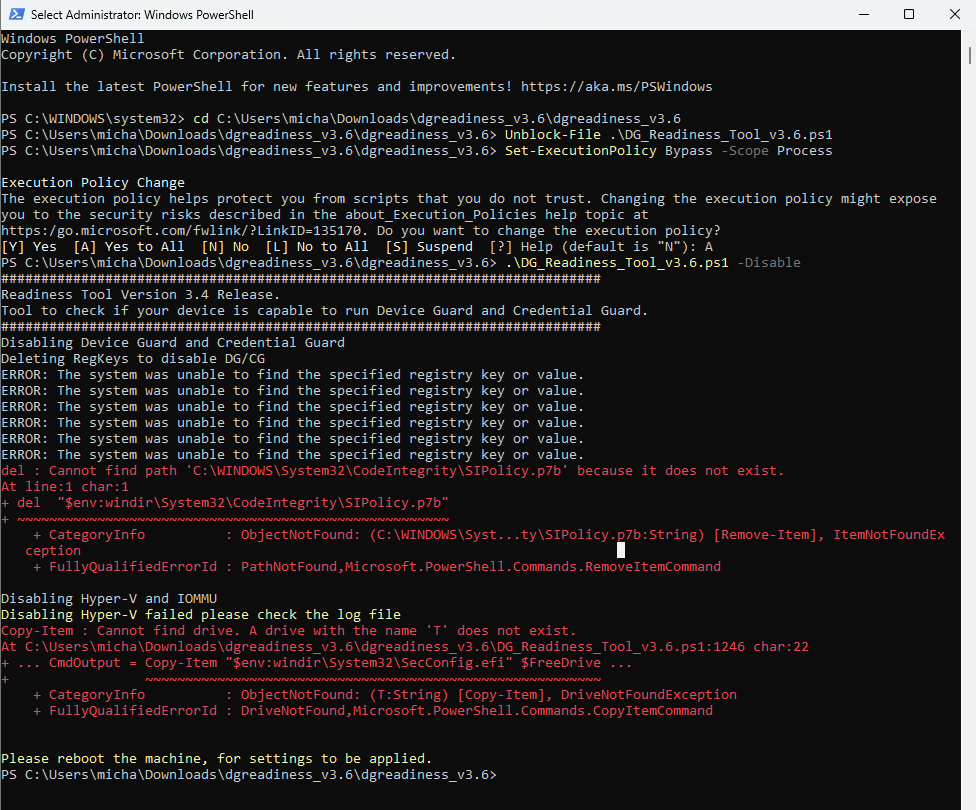Click the 'At line:1 char:1' error line
Viewport: 976px width, 810px height.
[65, 487]
